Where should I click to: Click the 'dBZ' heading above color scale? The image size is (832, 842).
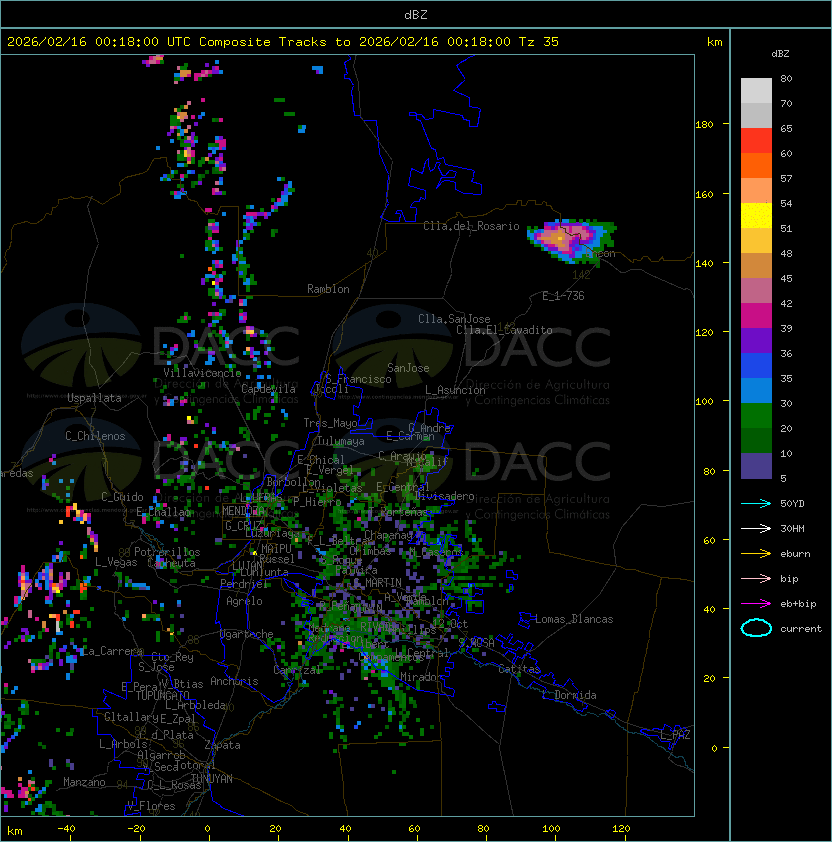click(x=780, y=54)
